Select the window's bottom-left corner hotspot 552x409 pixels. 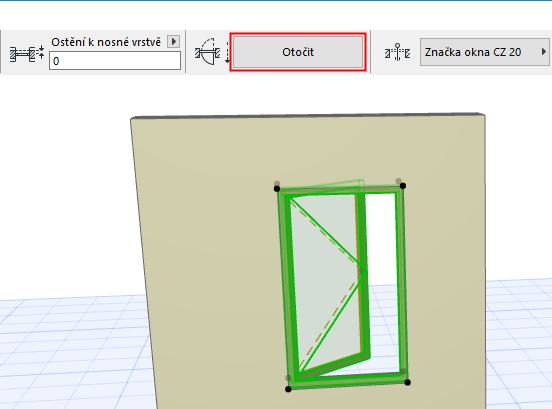click(288, 389)
